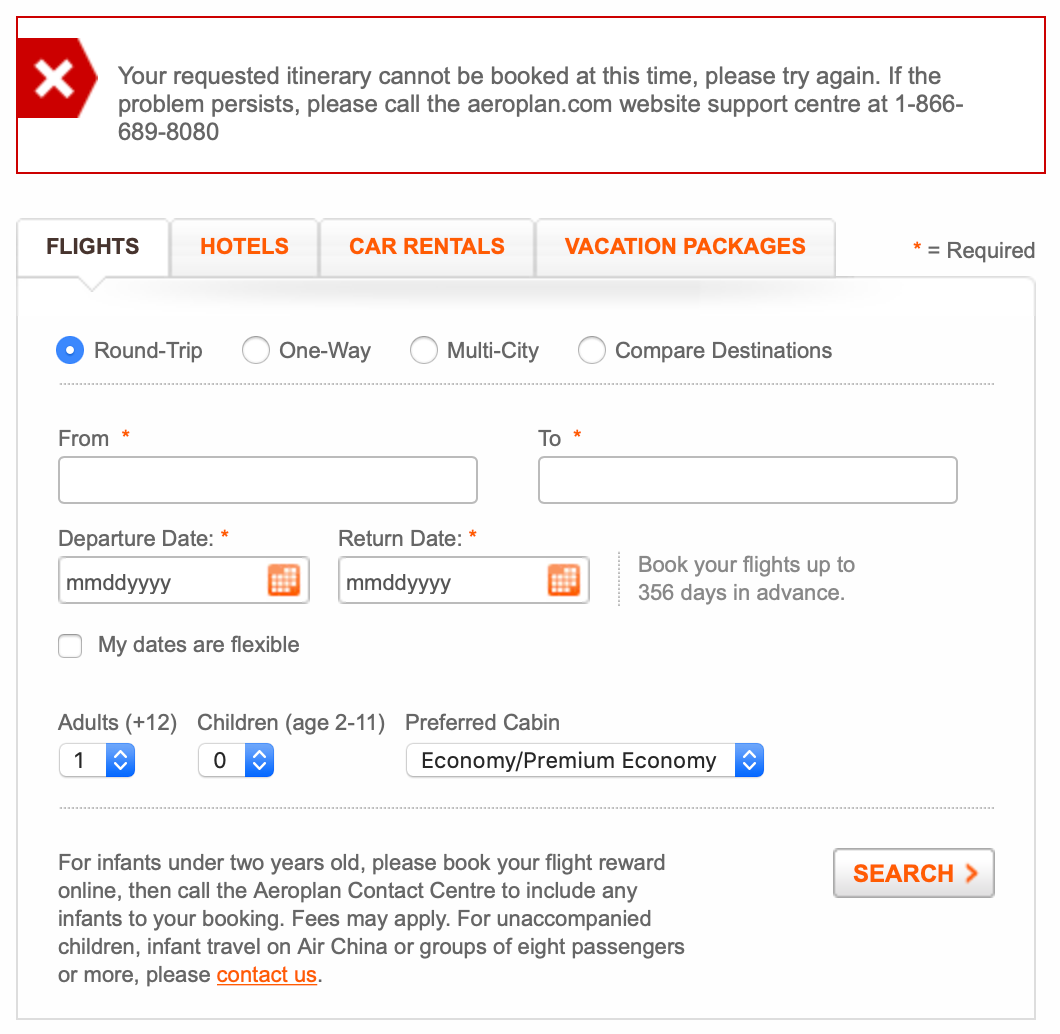
Task: Switch to the VACATION PACKAGES tab
Action: (x=685, y=246)
